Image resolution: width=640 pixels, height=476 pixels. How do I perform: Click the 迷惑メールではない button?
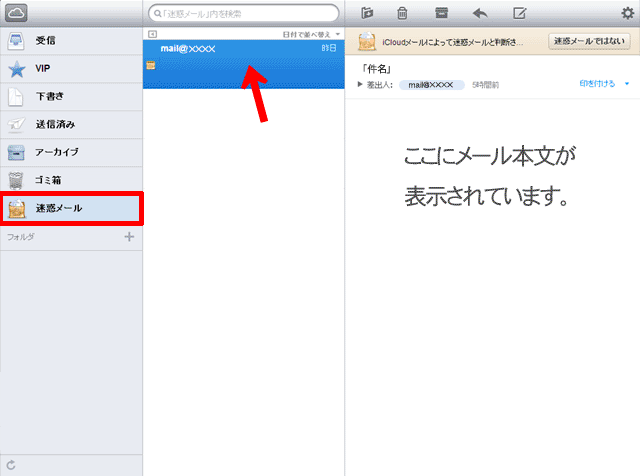[x=588, y=41]
